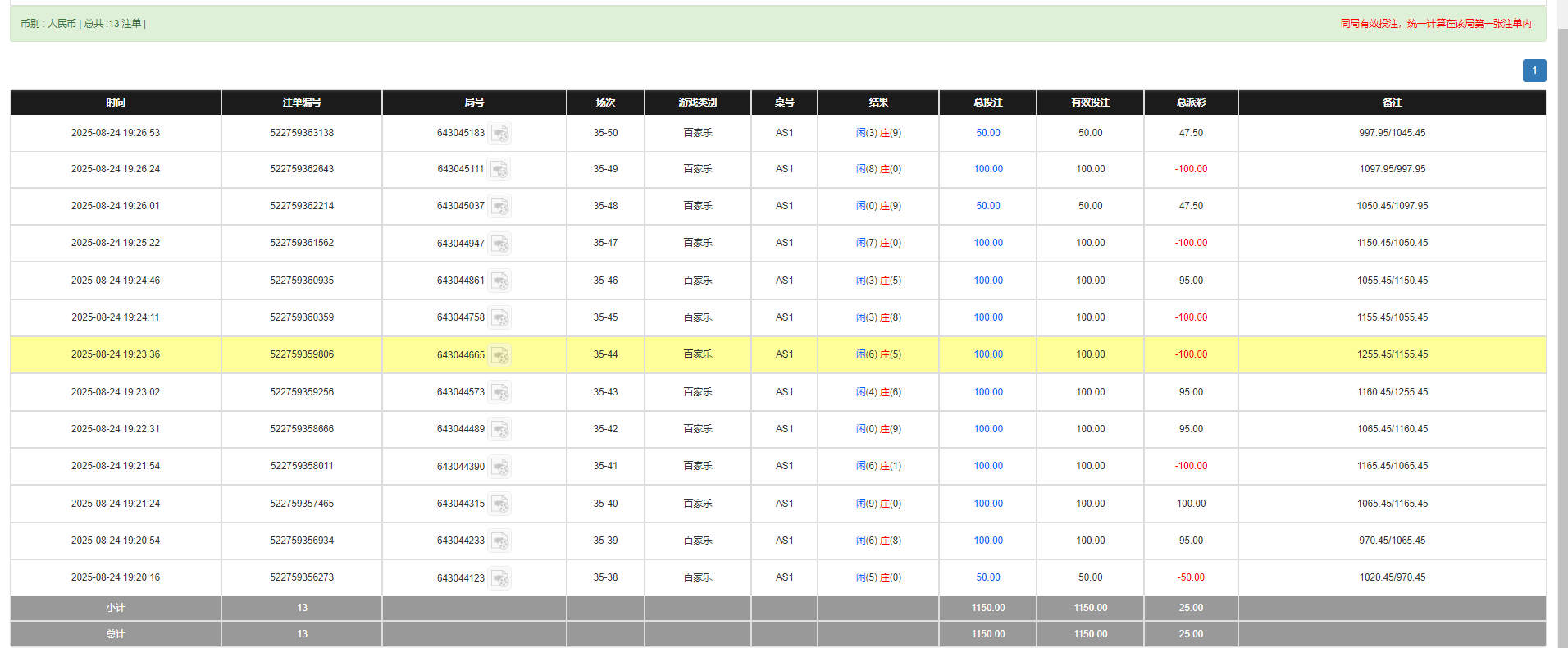
Task: View video replay of round 643044489
Action: pyautogui.click(x=499, y=429)
